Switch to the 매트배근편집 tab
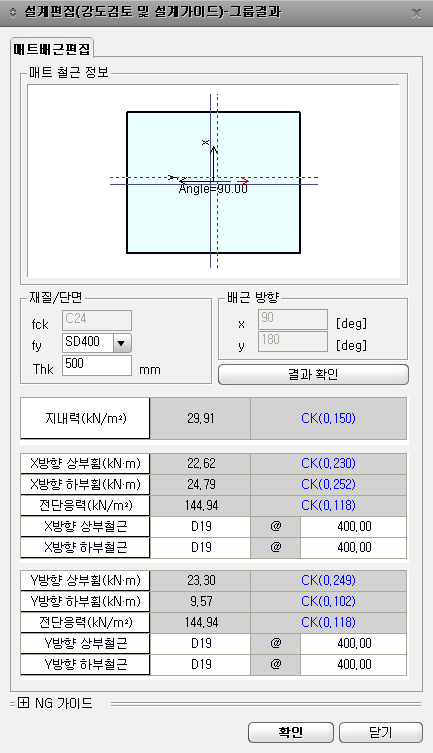The image size is (433, 753). pos(52,49)
